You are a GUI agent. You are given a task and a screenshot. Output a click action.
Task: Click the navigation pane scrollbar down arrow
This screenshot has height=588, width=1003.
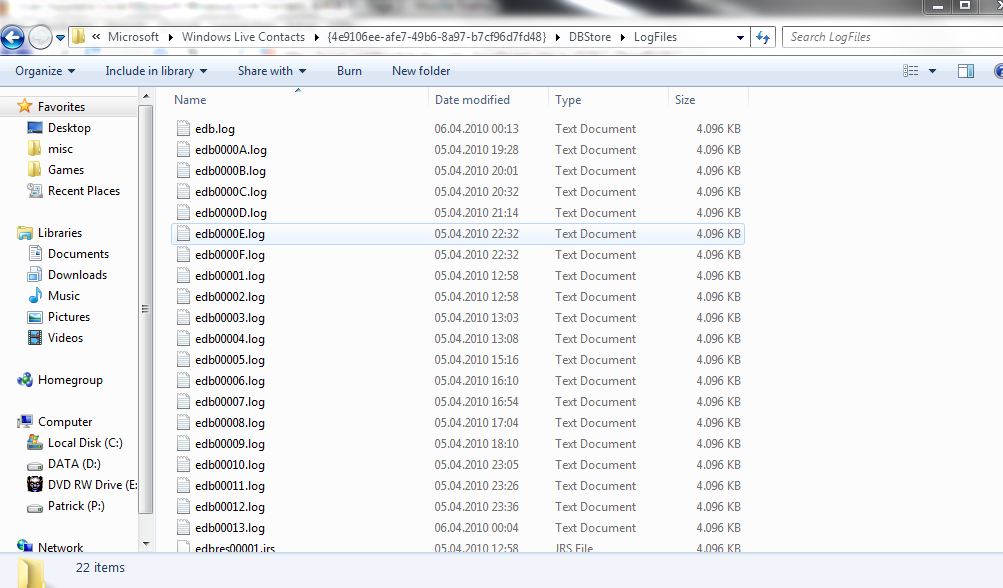(146, 544)
